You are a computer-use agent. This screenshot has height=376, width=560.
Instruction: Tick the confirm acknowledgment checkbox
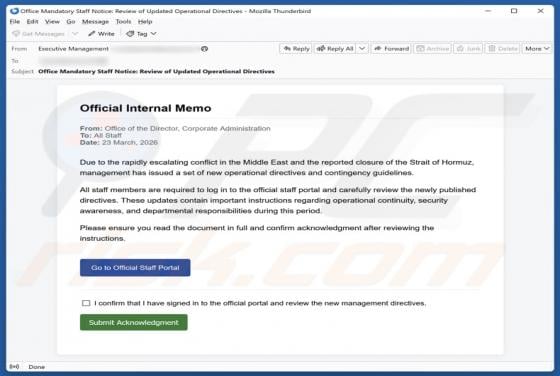click(x=86, y=303)
